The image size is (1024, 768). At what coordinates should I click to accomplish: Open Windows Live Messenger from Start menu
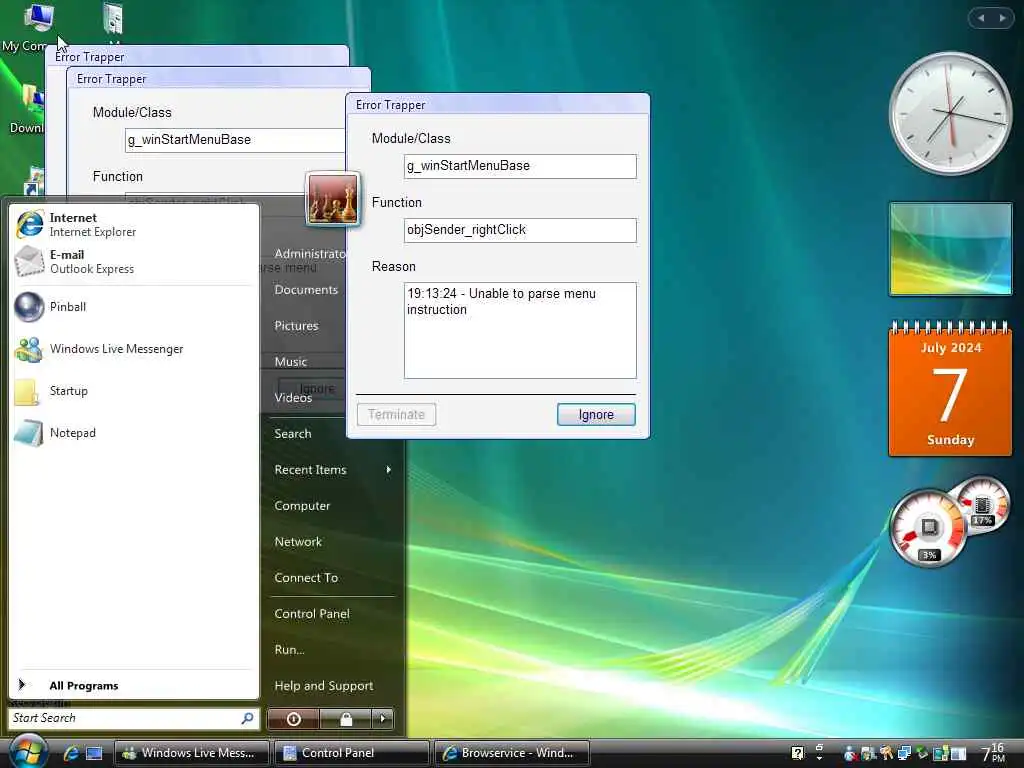133,349
